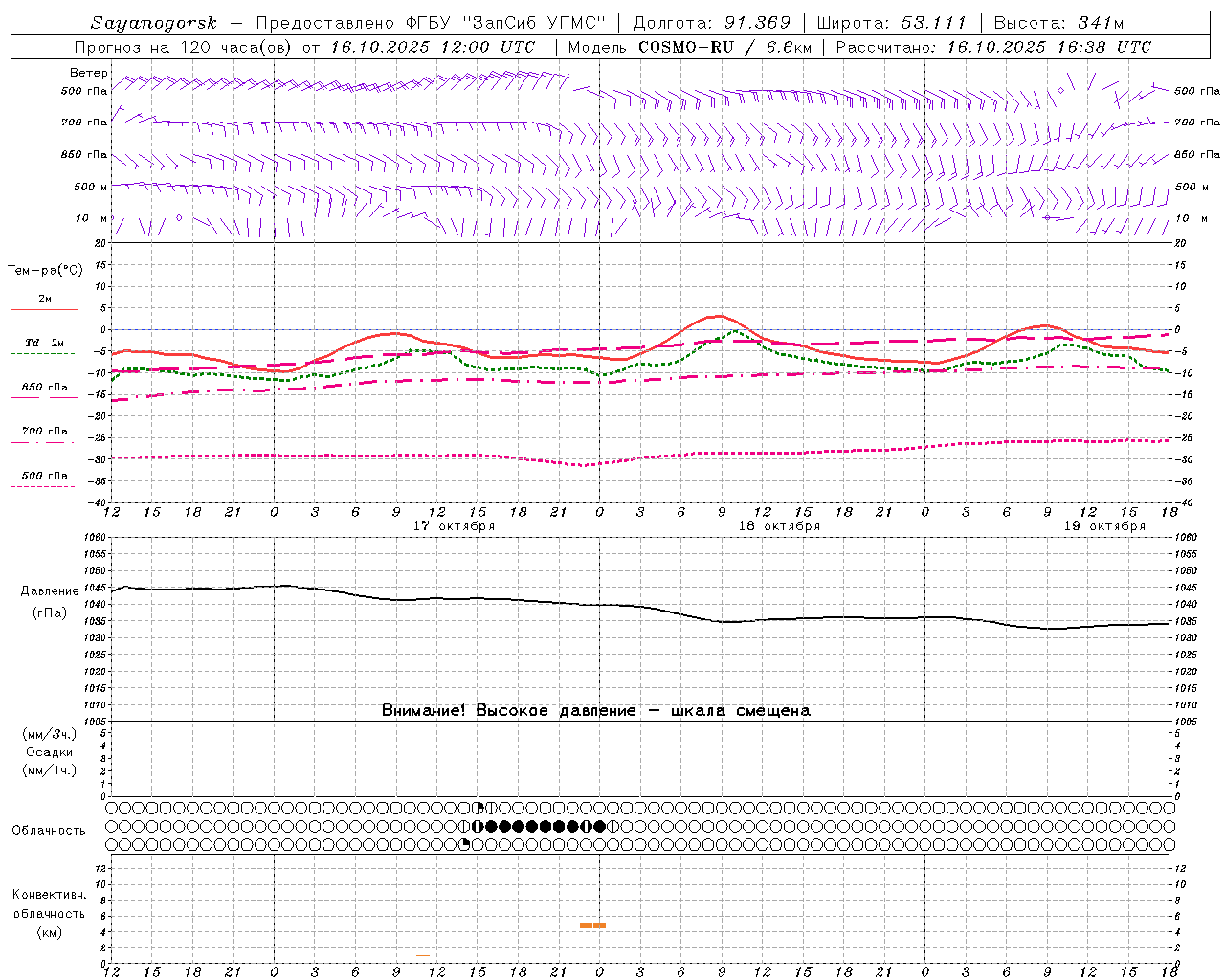Click the Td 2м dew point legend entry

click(44, 343)
